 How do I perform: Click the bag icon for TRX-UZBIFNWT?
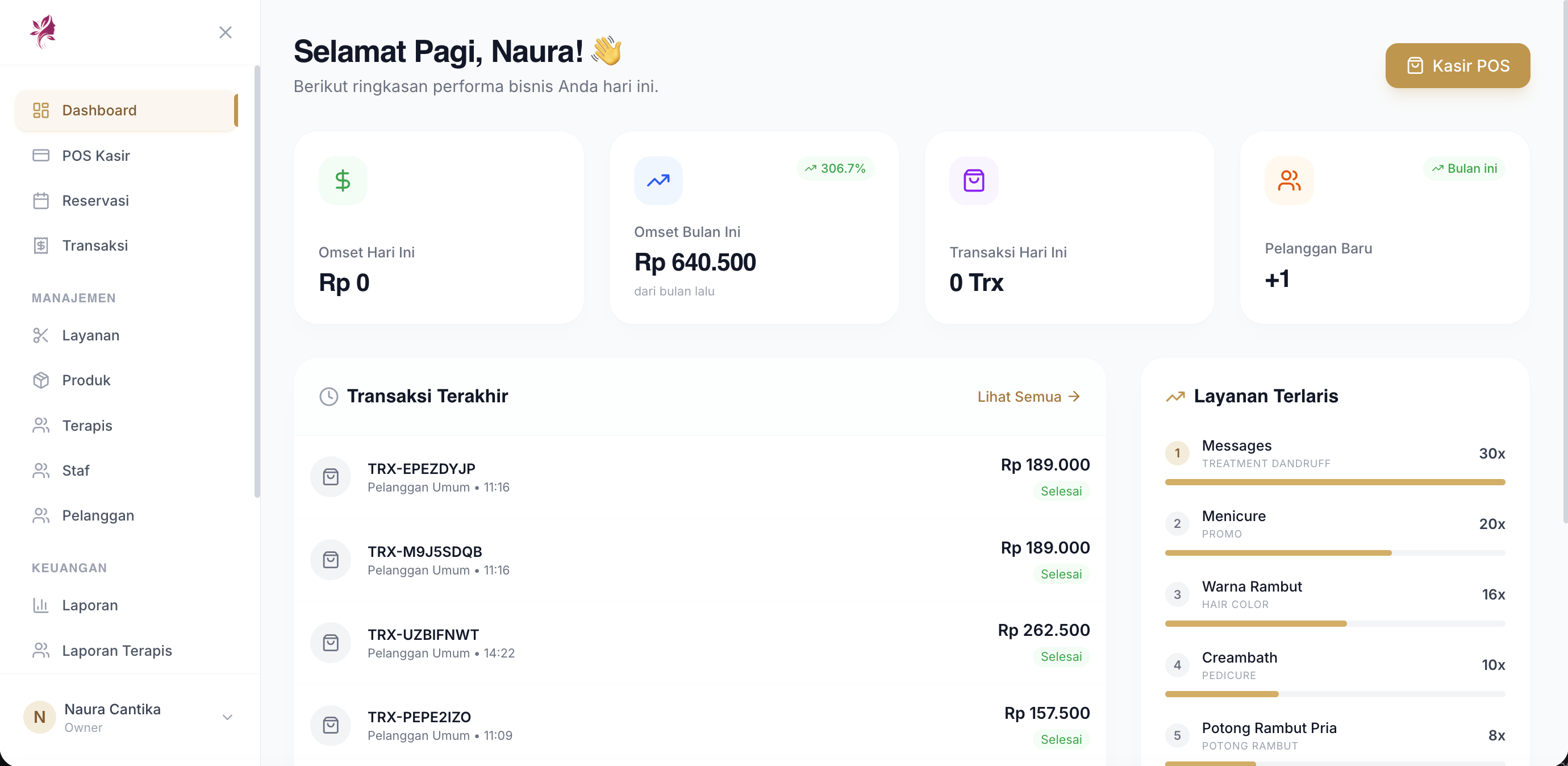click(x=331, y=642)
